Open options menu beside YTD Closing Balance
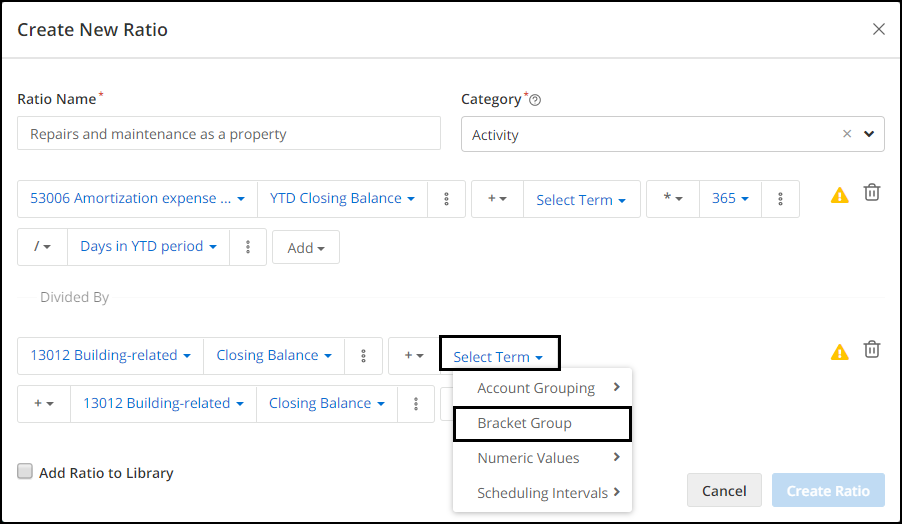Screen dimensions: 902x524 (446, 199)
